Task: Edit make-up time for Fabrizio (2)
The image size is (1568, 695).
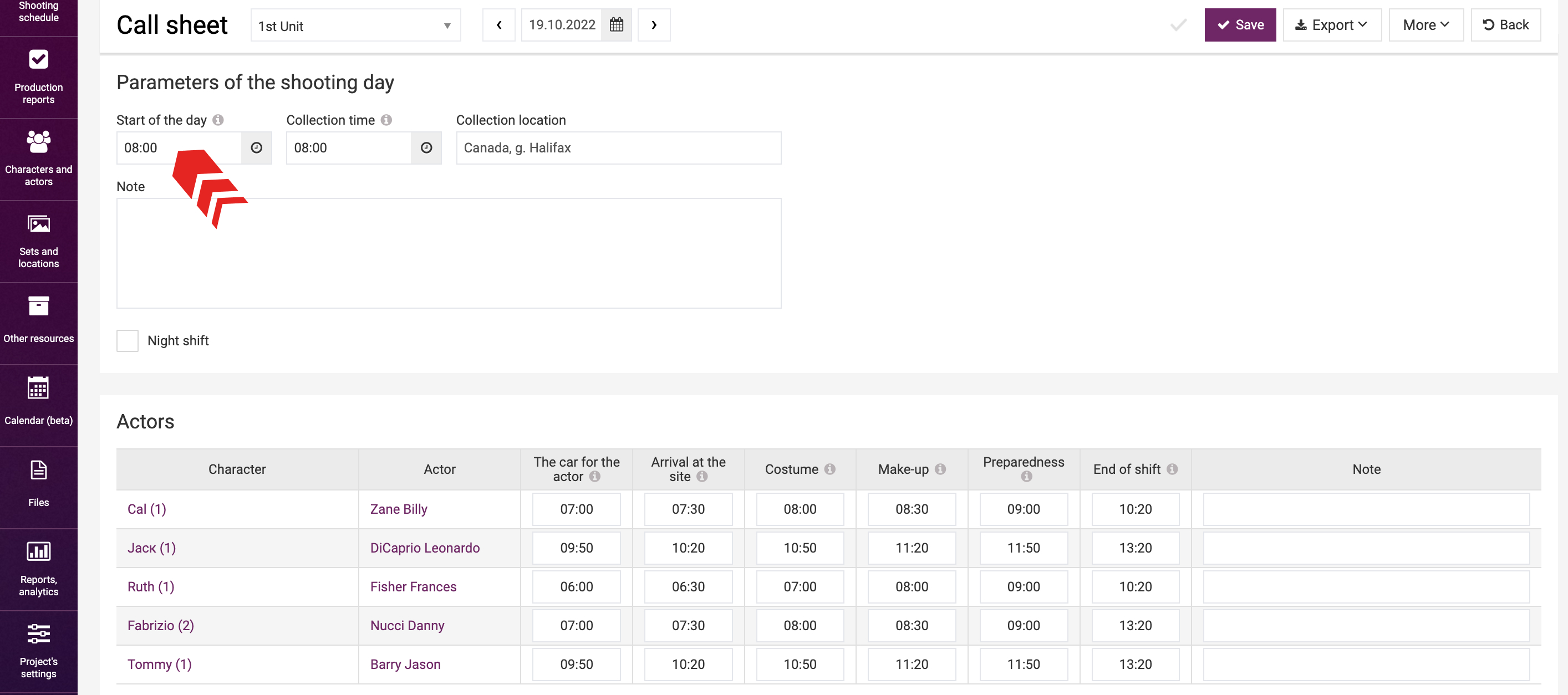Action: 911,626
